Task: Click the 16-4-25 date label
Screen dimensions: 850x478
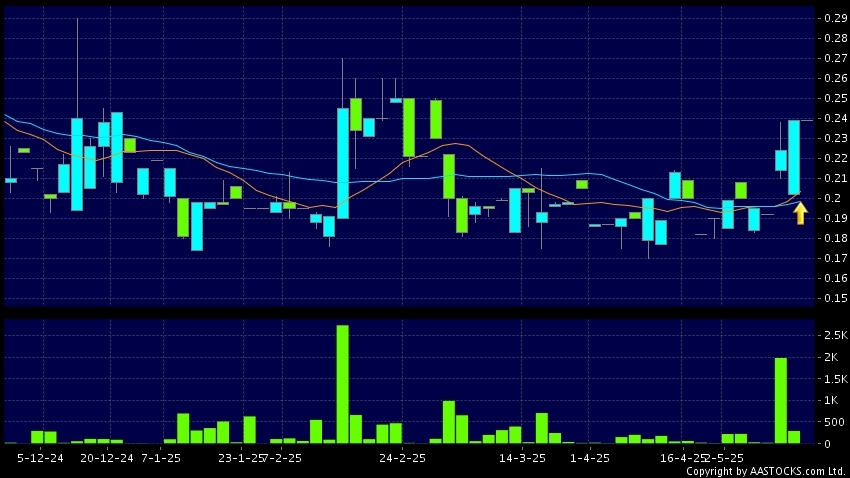Action: click(x=682, y=458)
